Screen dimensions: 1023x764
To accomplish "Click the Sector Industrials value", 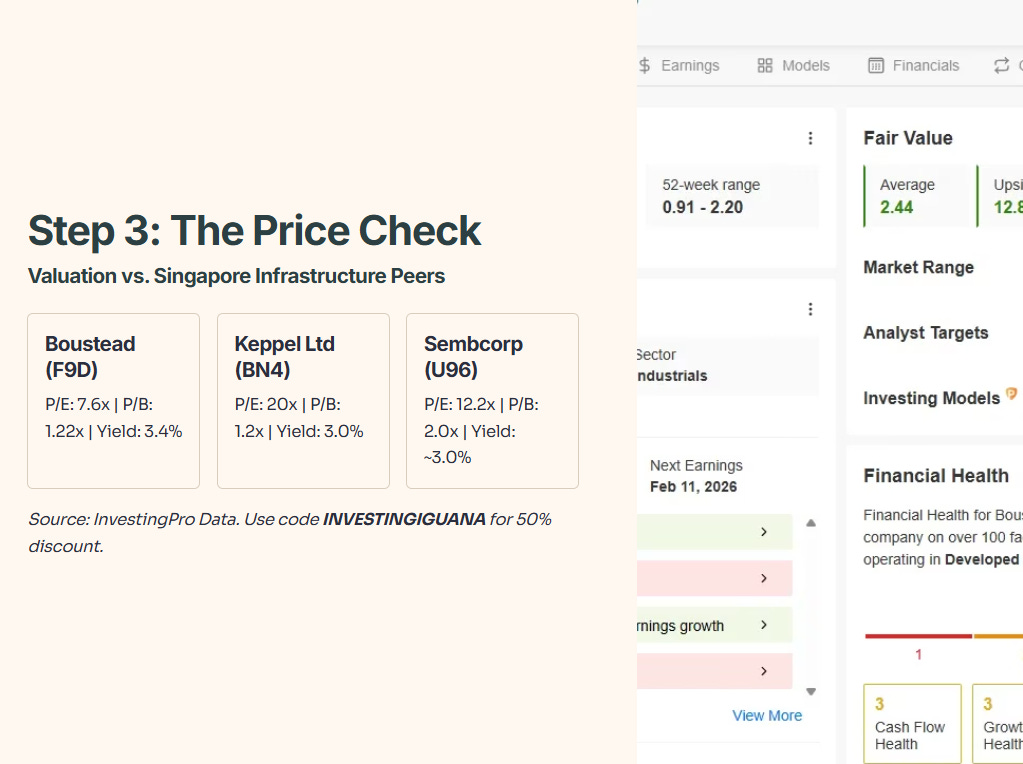I will point(672,376).
